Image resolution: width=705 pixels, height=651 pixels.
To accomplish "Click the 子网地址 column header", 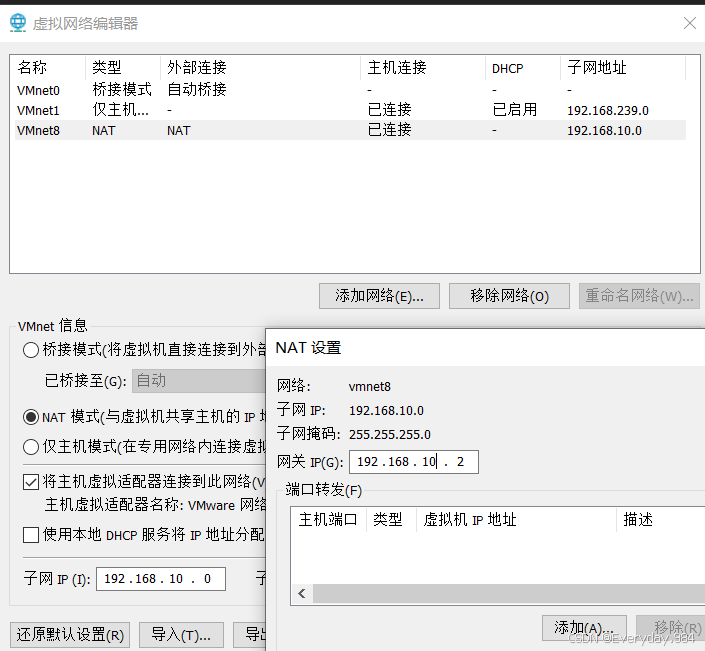I will (x=623, y=68).
